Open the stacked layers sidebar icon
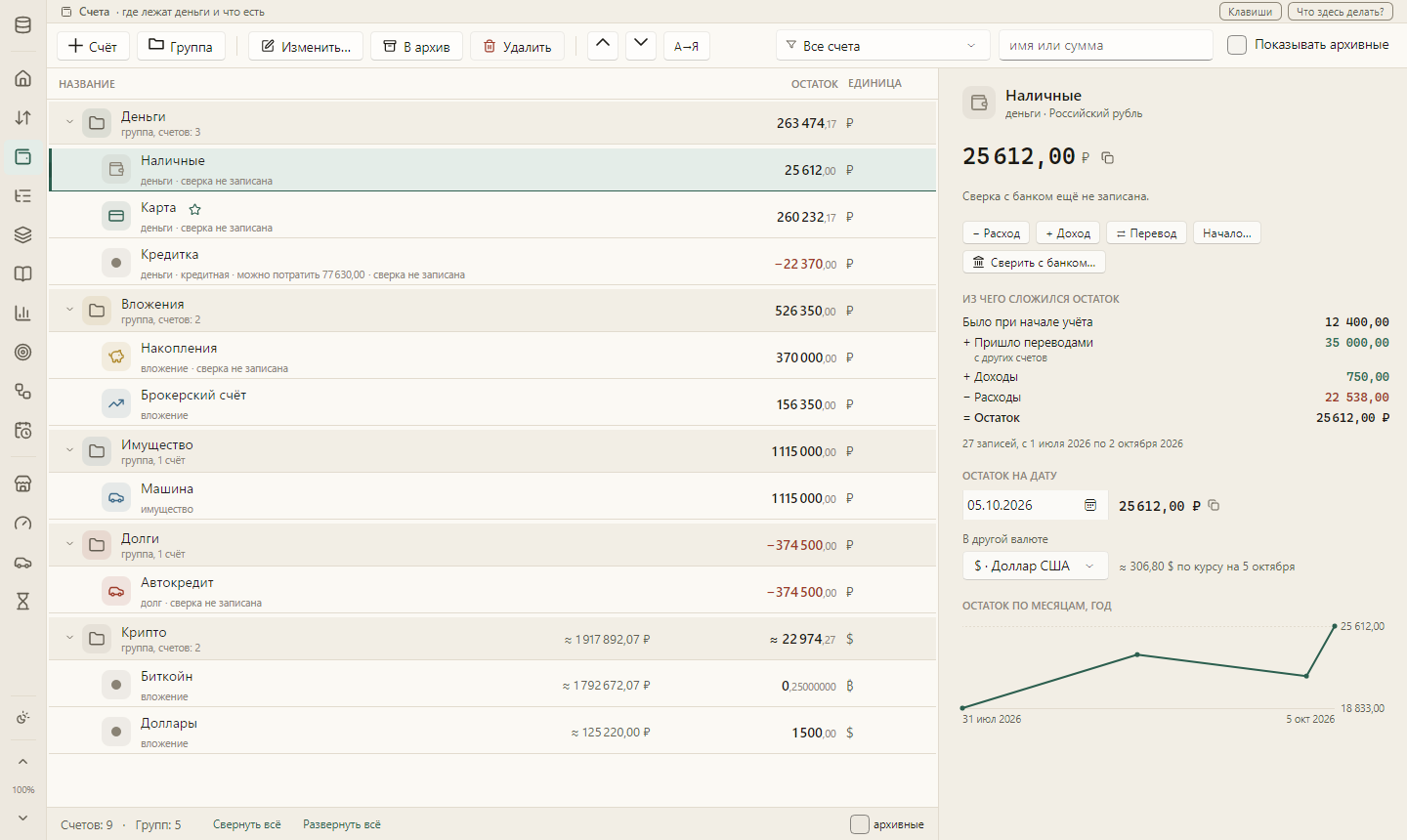 coord(23,234)
